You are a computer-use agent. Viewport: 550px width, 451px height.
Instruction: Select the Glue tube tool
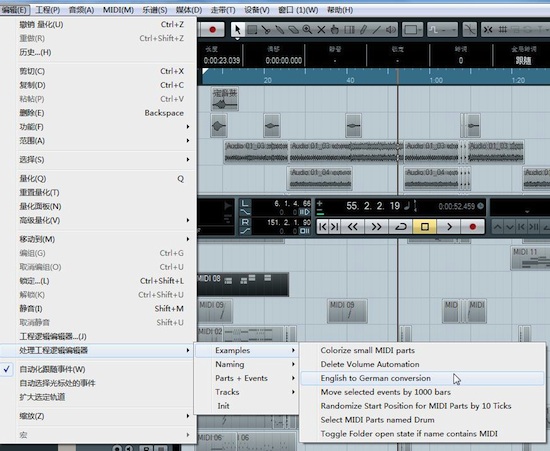(x=280, y=30)
